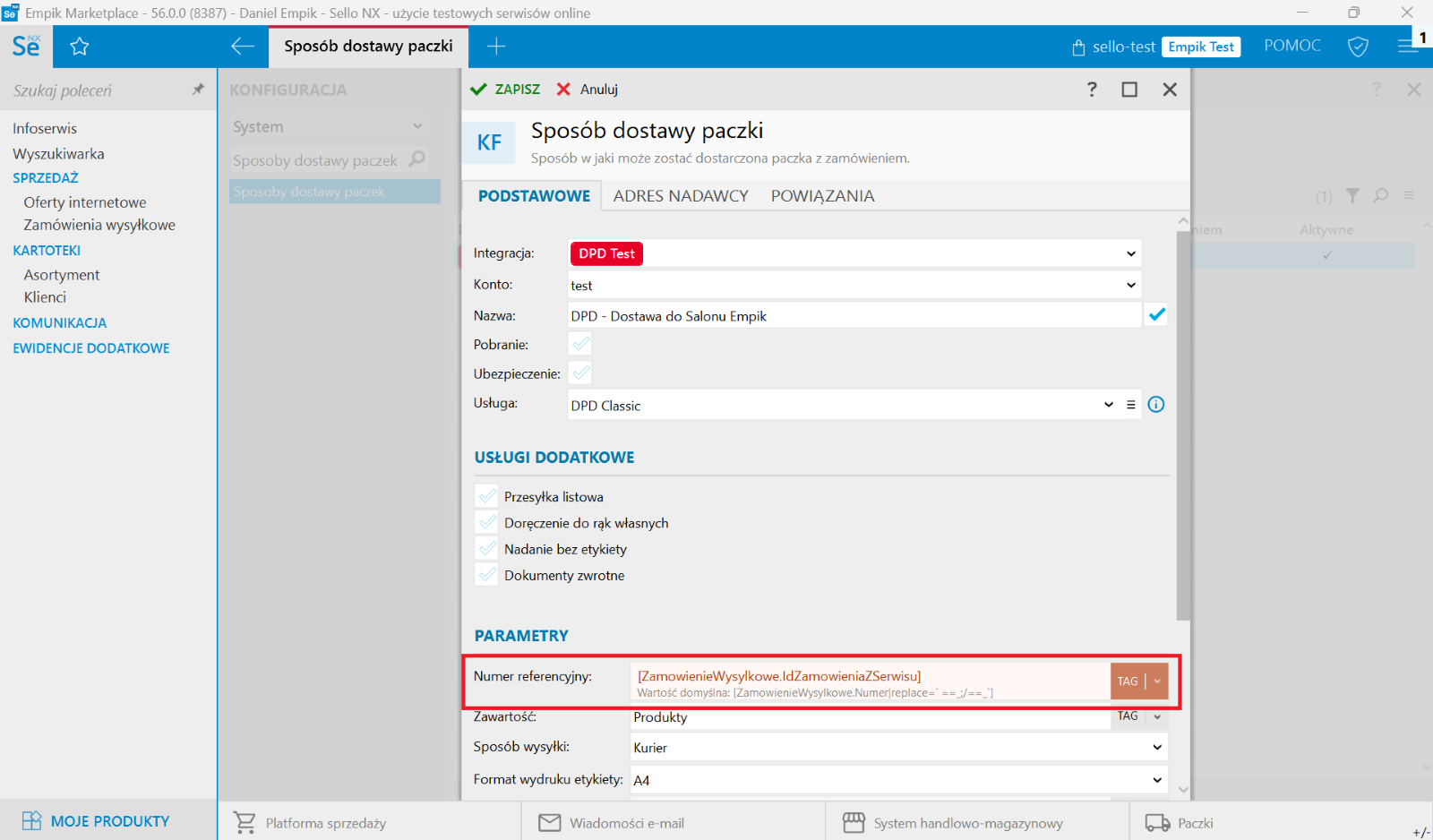Open a new tab with plus icon

pyautogui.click(x=496, y=47)
